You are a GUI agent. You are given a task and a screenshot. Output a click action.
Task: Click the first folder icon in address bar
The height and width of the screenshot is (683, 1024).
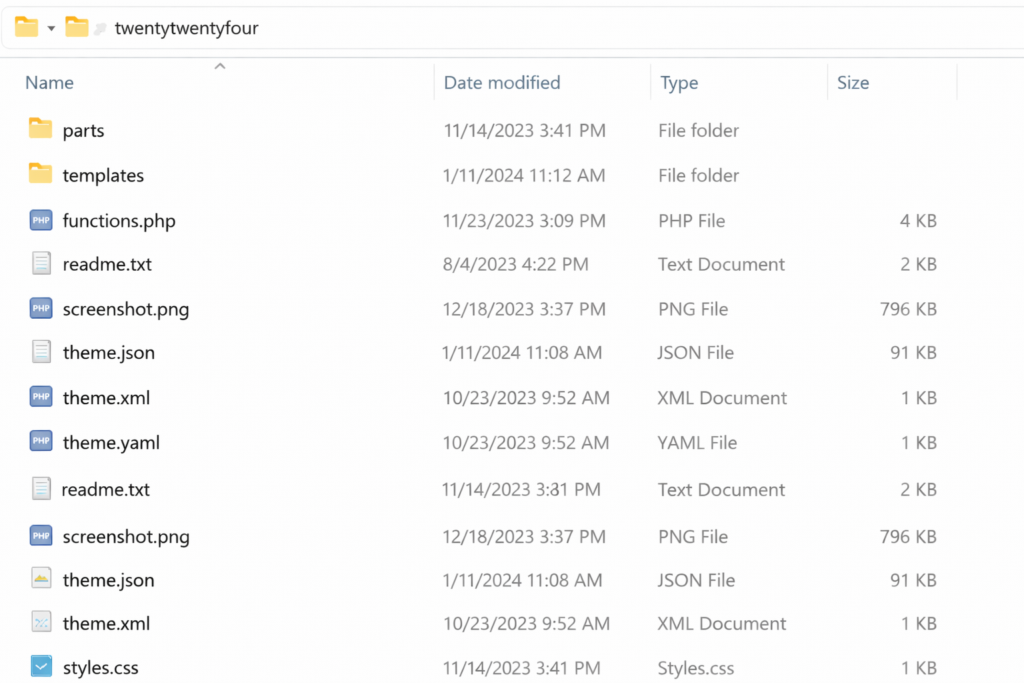(x=26, y=27)
